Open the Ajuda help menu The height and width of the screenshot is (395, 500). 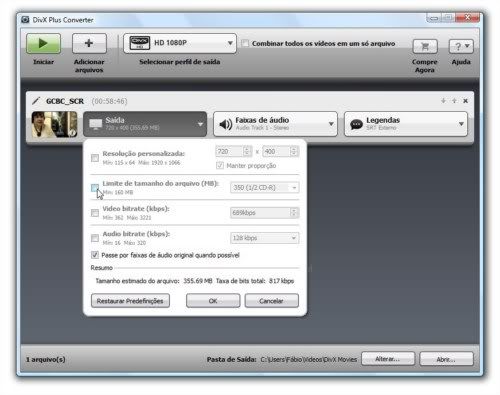461,46
